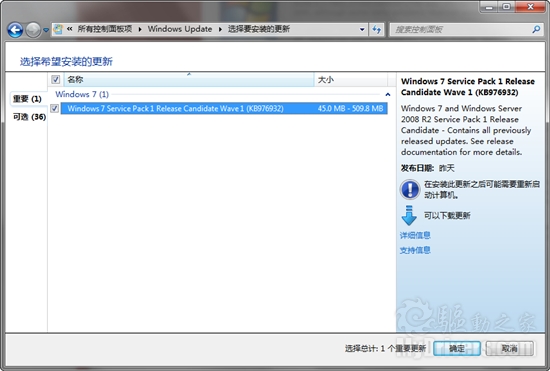Click the '取消' button
The height and width of the screenshot is (371, 550).
(510, 349)
